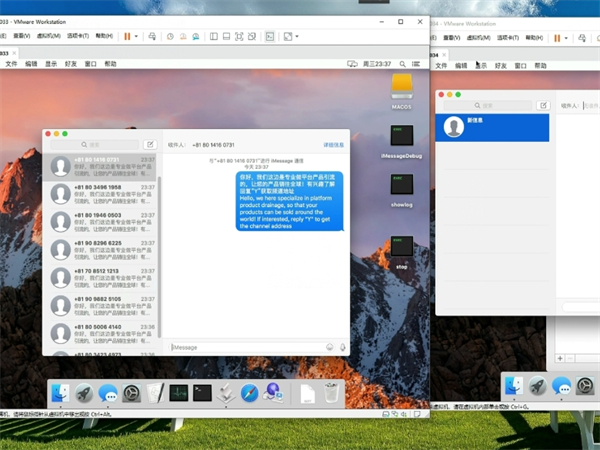Open Safari from the Dock

click(x=249, y=393)
